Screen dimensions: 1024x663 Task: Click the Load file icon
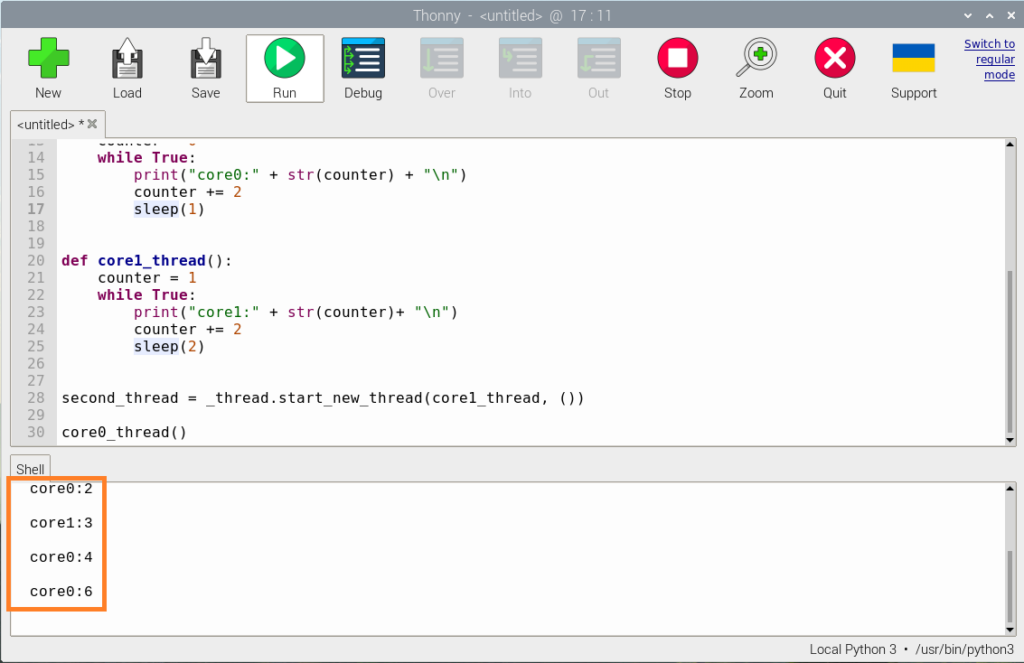pos(127,68)
